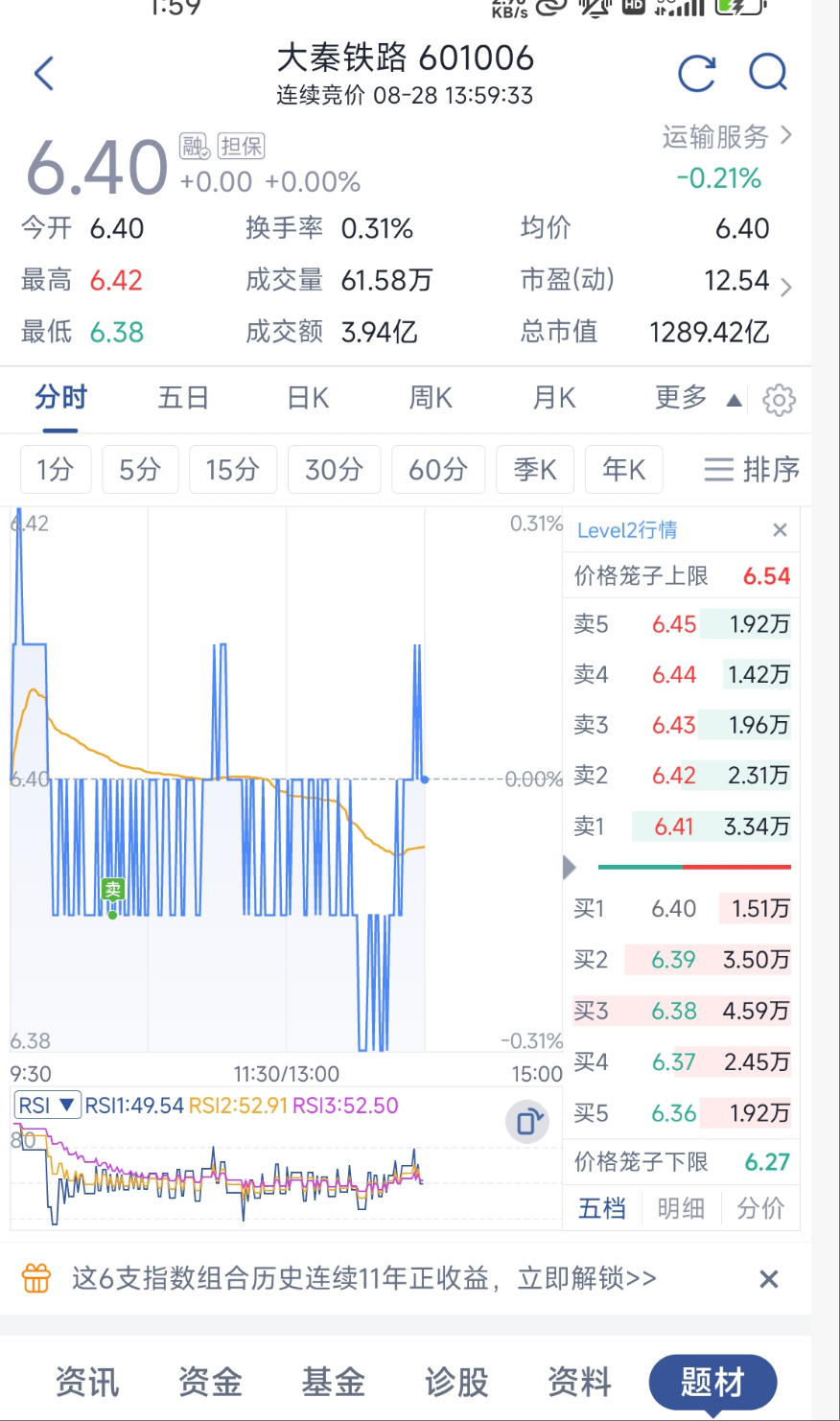Select 买2 row at 6.39
The width and height of the screenshot is (840, 1421).
pos(682,960)
